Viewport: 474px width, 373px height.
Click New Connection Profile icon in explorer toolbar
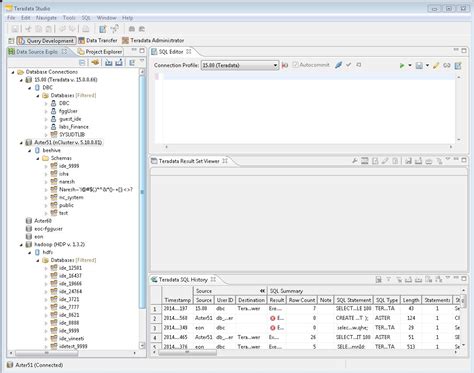click(95, 62)
